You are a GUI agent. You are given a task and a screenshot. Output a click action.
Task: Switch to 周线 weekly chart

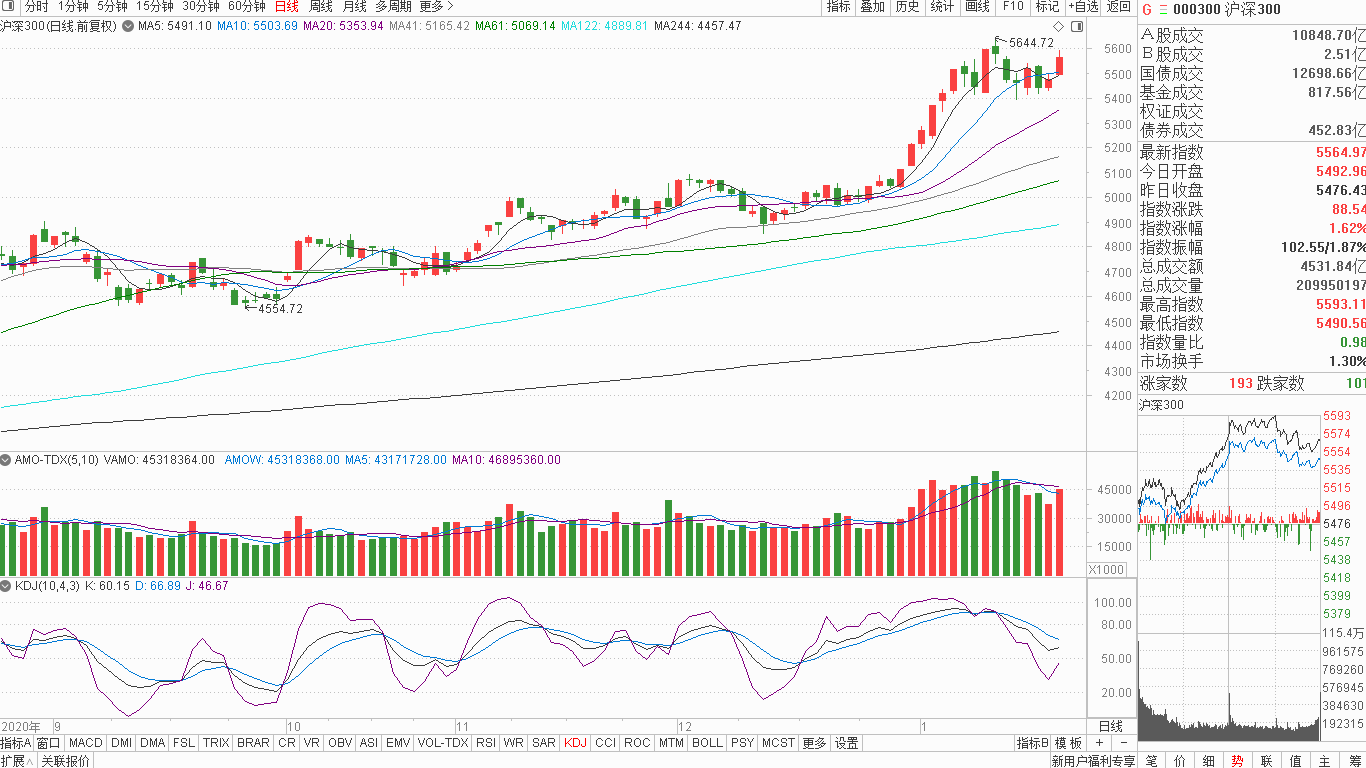coord(321,6)
